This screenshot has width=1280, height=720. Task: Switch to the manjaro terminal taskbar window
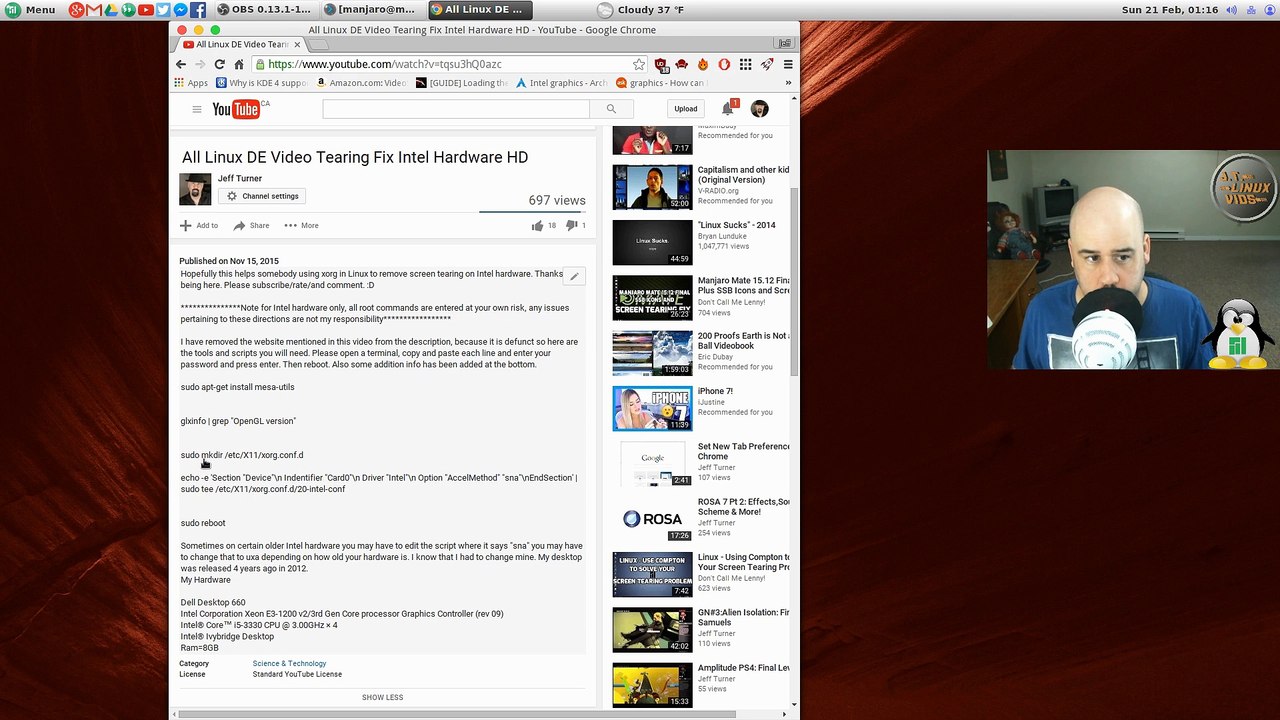(371, 10)
